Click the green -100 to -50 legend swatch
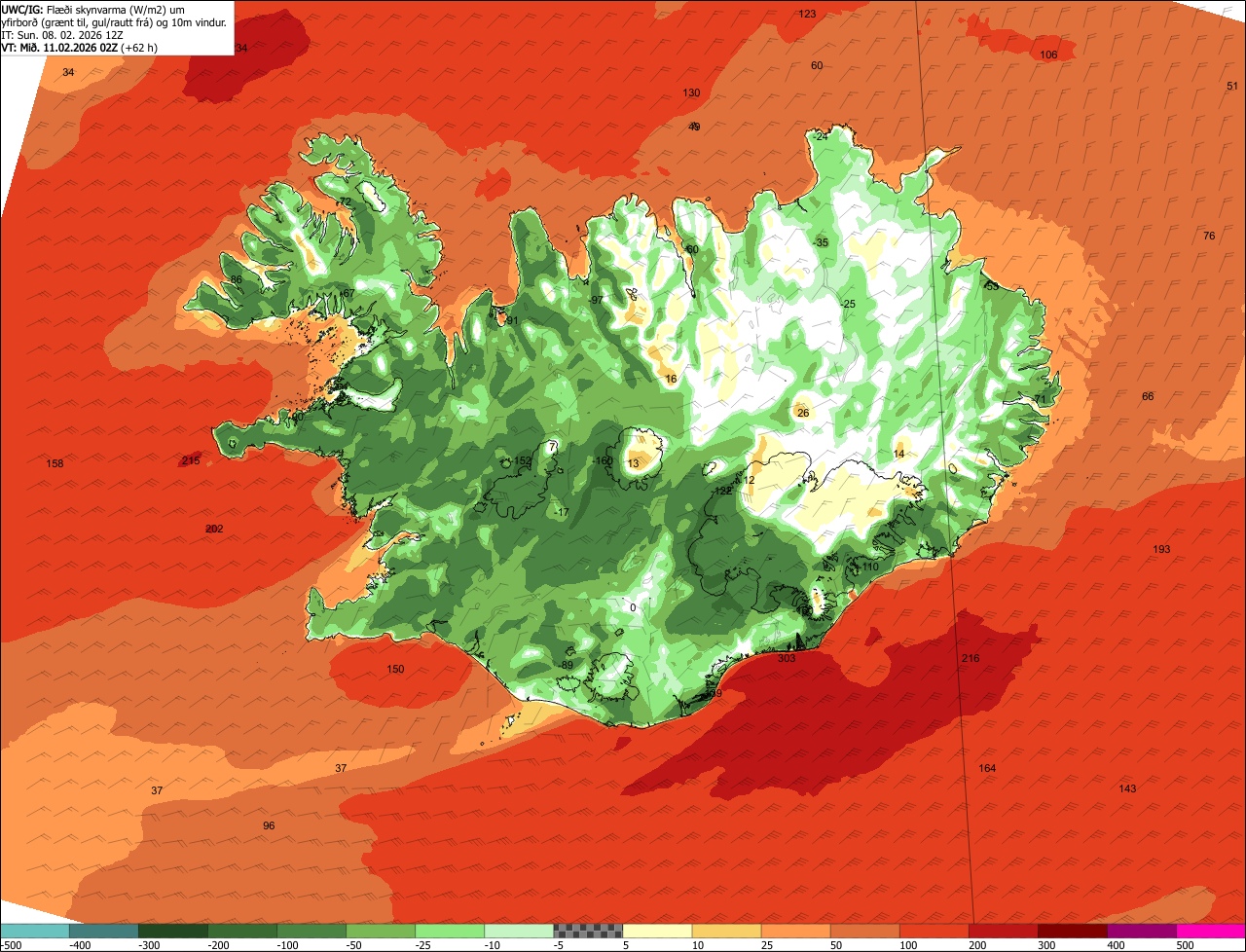 coord(311,931)
